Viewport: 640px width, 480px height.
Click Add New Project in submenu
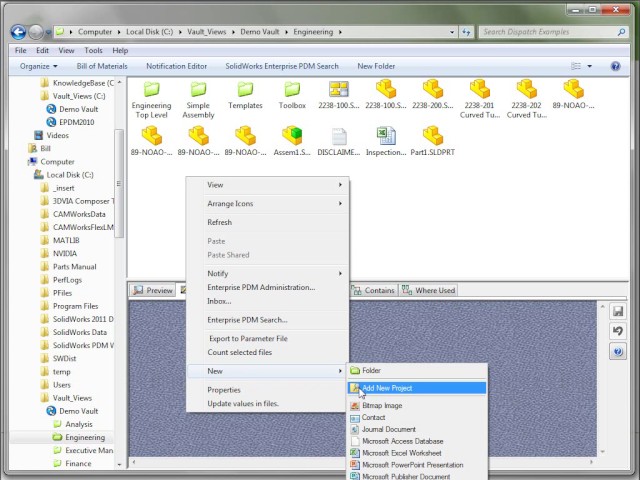(417, 388)
